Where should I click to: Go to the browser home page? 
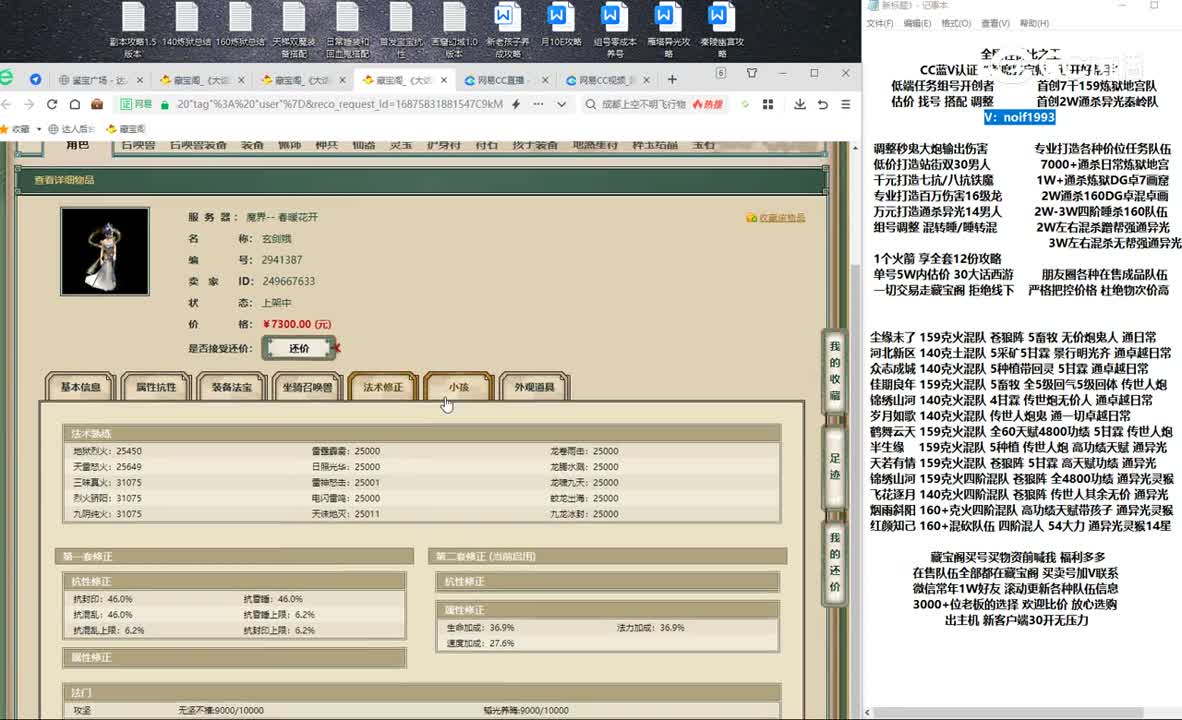[75, 104]
